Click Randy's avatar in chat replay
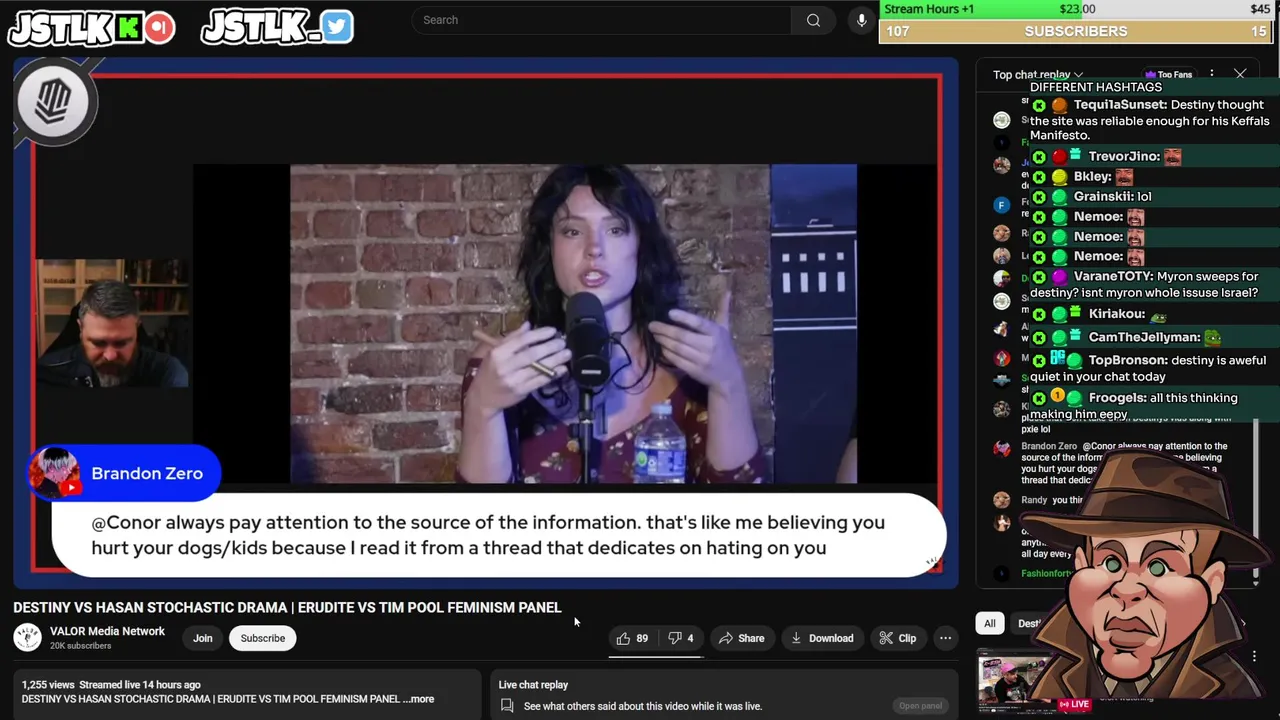This screenshot has height=720, width=1280. [1002, 500]
